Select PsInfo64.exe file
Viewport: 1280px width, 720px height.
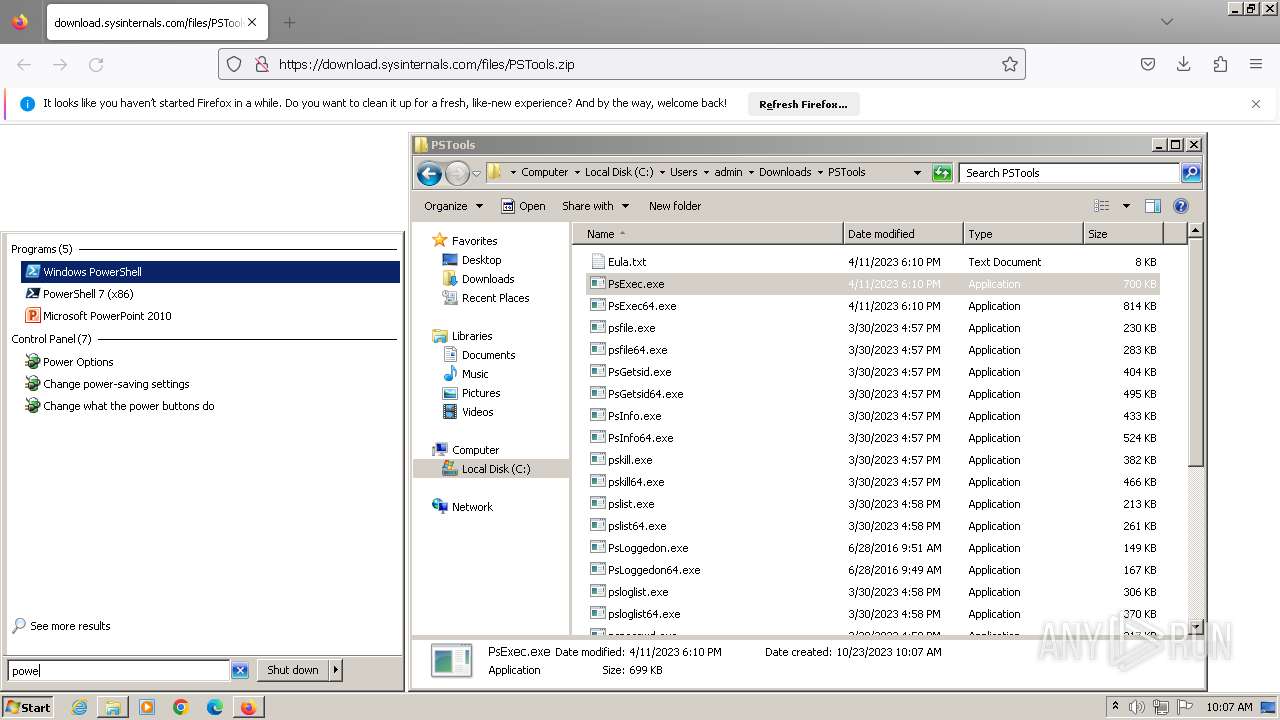coord(640,438)
